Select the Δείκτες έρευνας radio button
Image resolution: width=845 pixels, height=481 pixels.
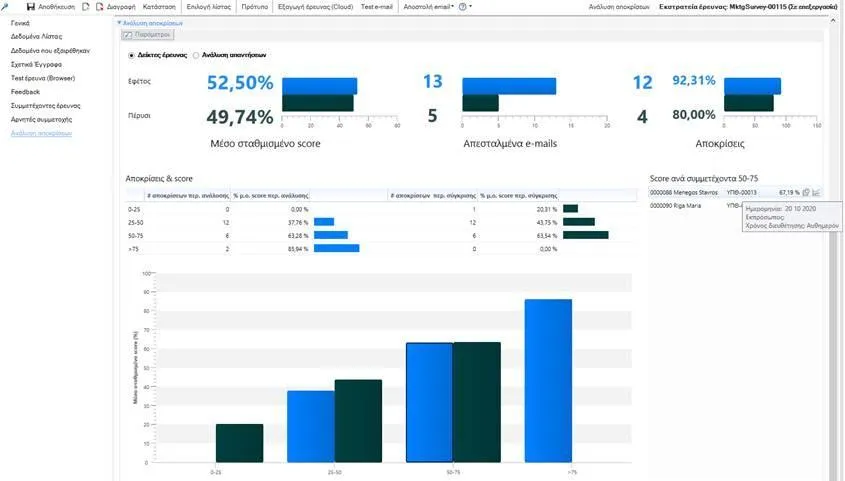131,55
